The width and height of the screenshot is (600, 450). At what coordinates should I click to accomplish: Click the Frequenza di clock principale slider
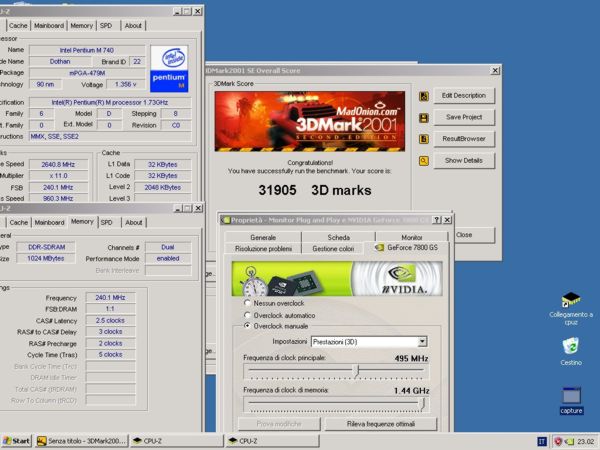[x=357, y=370]
